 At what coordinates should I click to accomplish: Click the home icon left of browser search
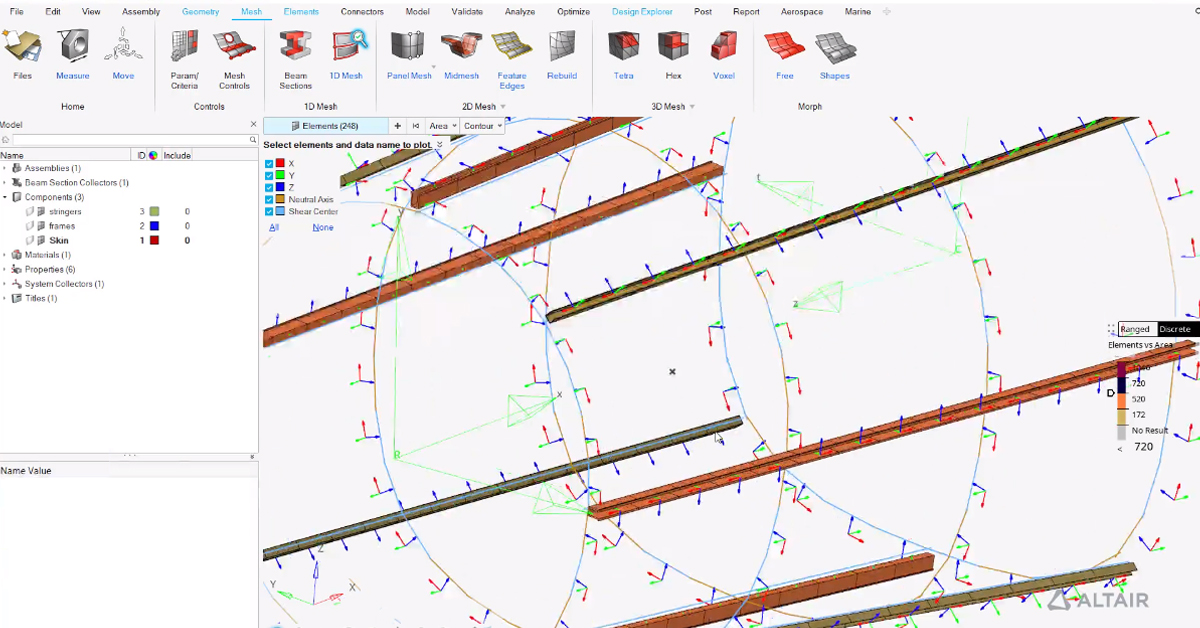click(5, 140)
